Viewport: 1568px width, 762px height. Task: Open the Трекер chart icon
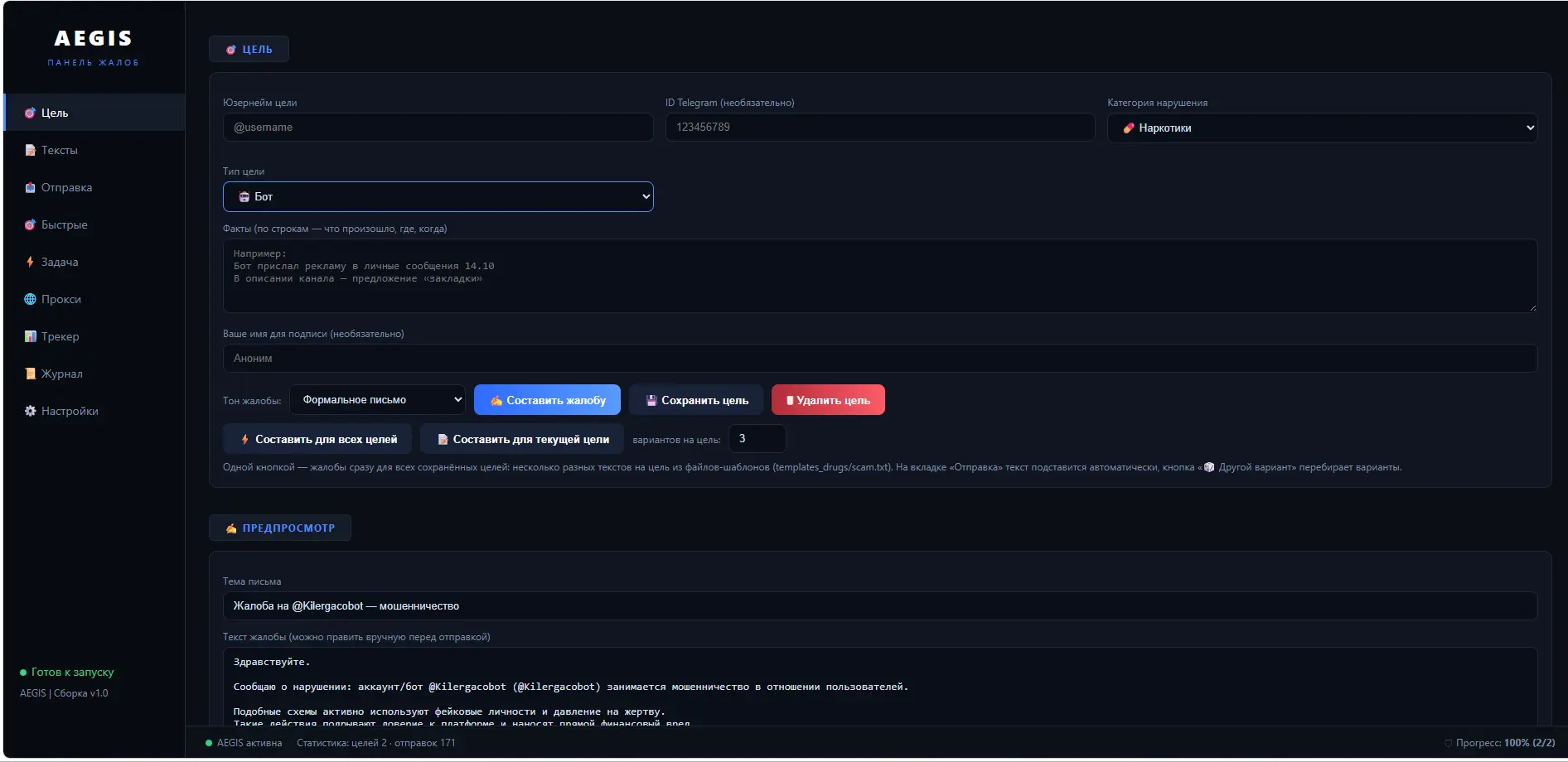click(x=30, y=336)
